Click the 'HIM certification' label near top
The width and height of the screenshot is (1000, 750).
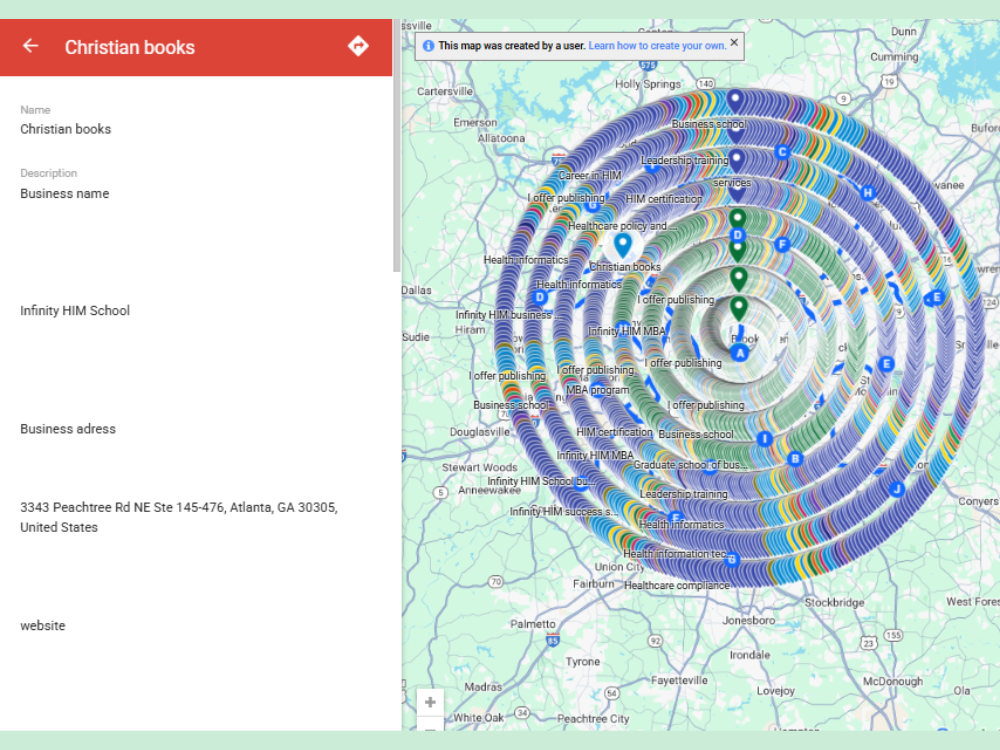coord(664,199)
